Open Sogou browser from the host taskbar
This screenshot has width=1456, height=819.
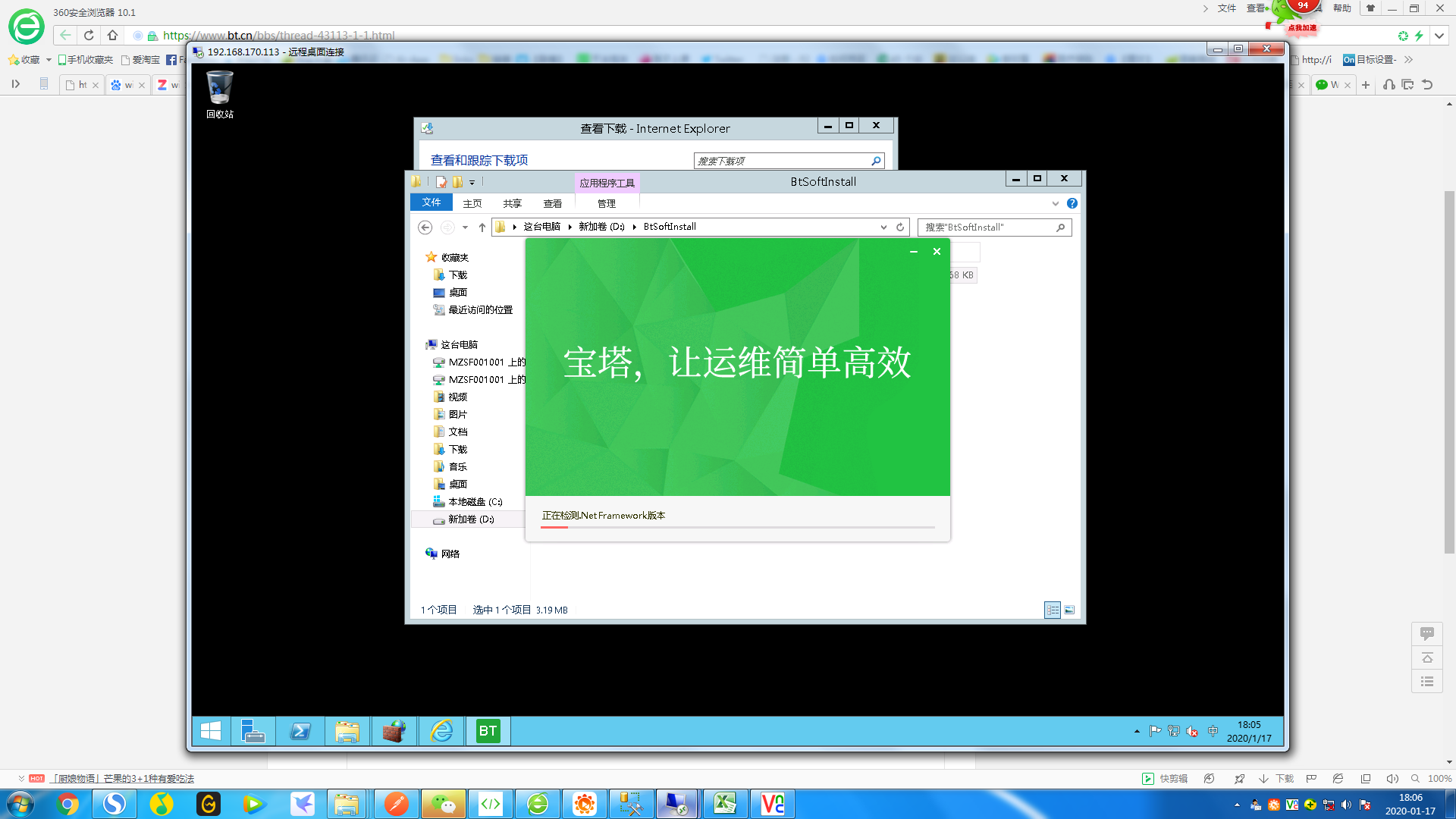click(x=115, y=804)
